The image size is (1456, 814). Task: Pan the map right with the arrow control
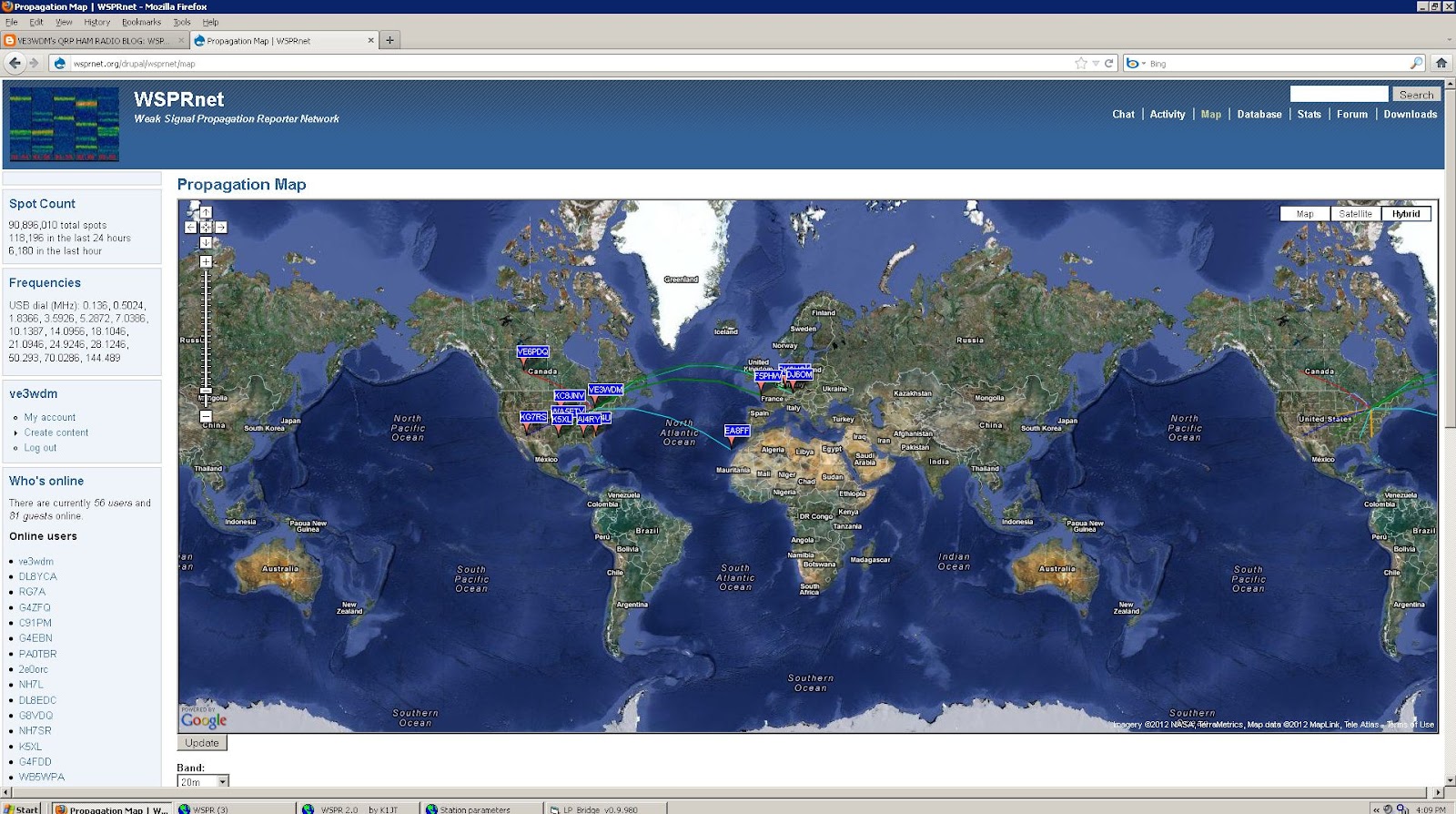pos(221,228)
